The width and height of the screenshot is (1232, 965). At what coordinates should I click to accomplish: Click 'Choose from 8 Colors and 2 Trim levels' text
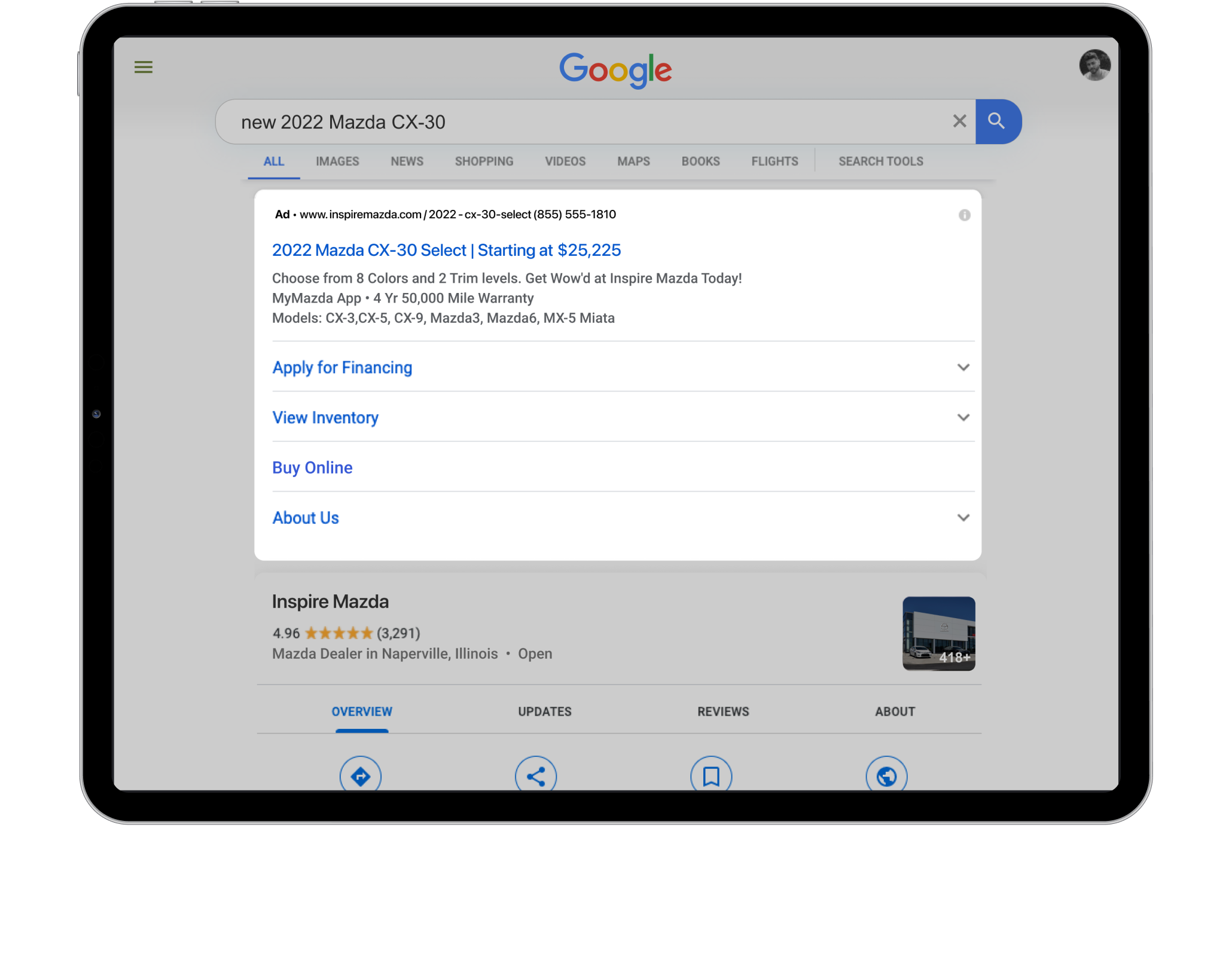click(397, 279)
